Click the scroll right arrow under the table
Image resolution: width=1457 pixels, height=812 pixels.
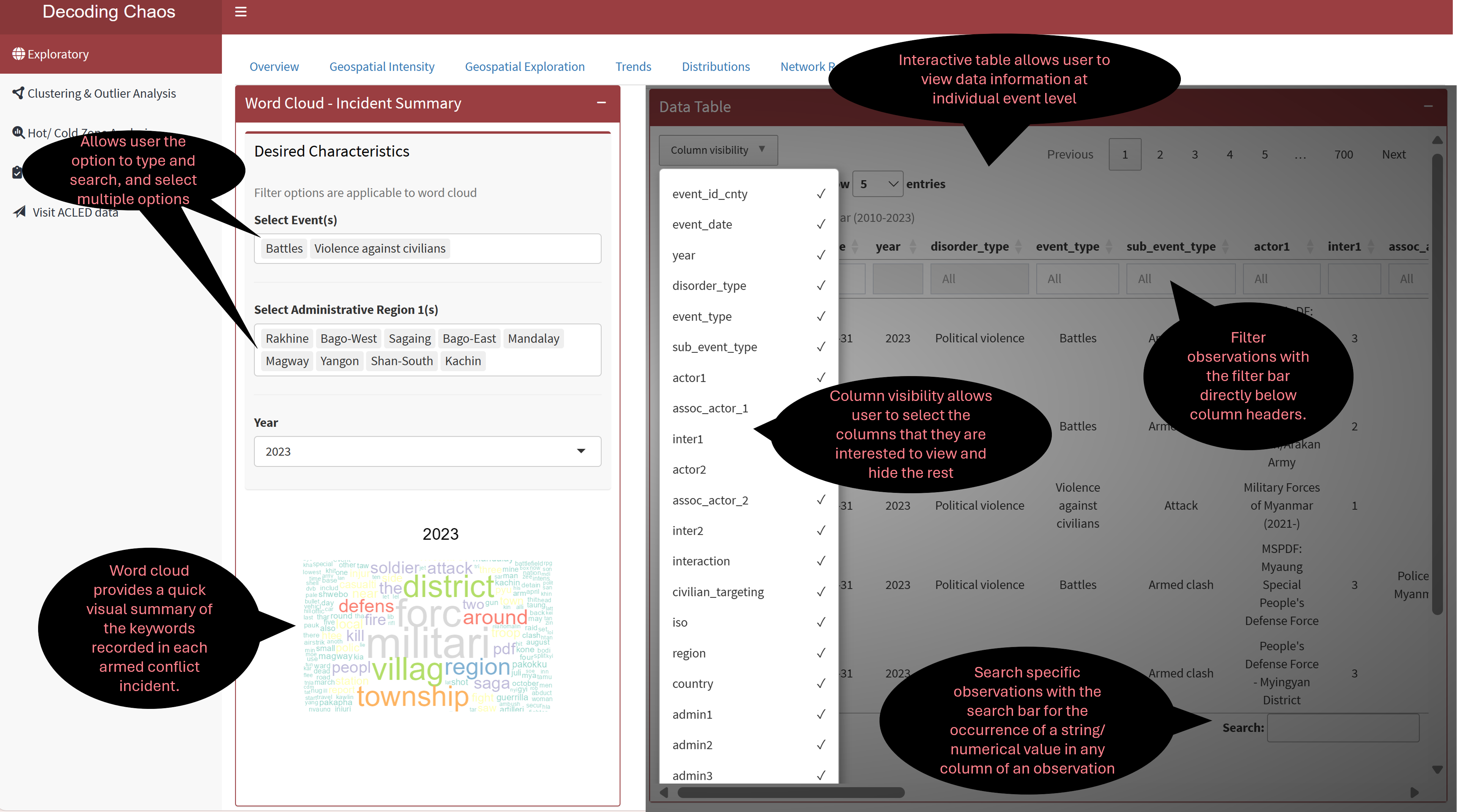(x=1414, y=793)
